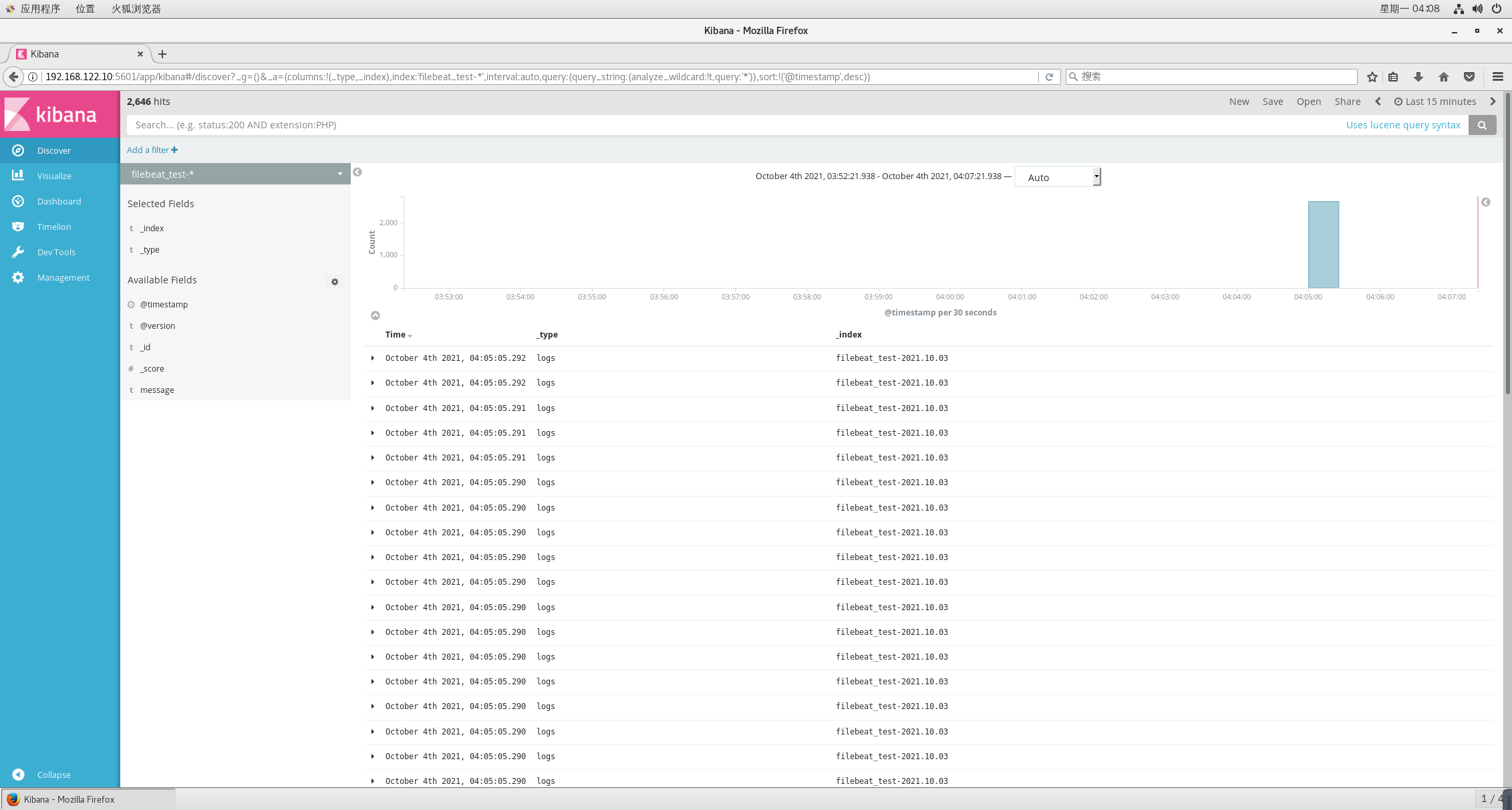Image resolution: width=1512 pixels, height=810 pixels.
Task: Hide the histogram chart toggle
Action: 375,315
